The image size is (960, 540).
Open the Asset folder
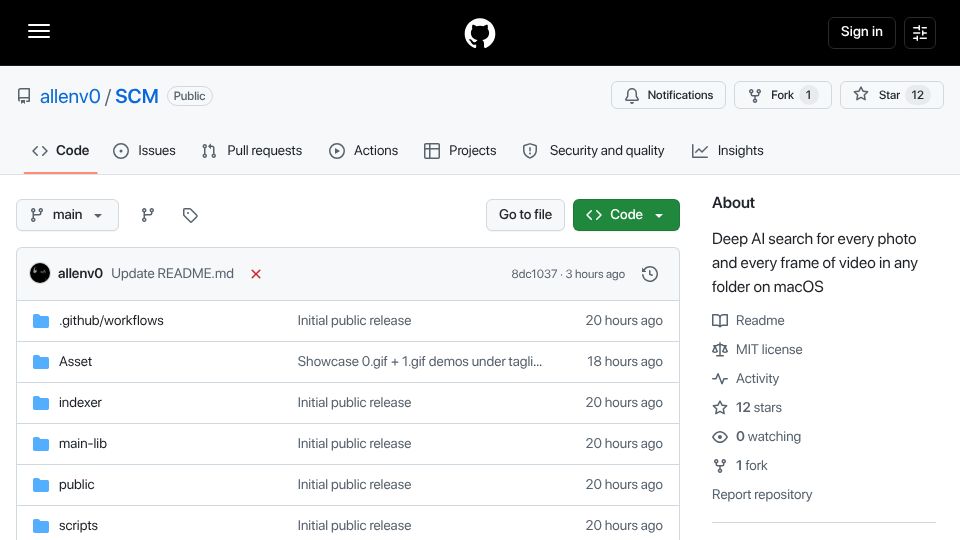(x=75, y=361)
